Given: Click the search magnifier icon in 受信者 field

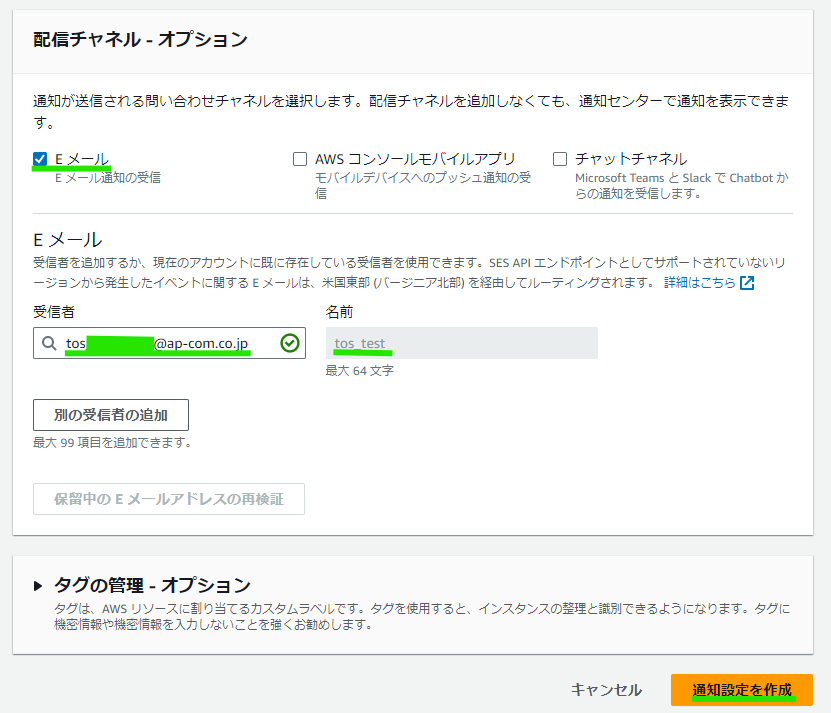Looking at the screenshot, I should (49, 343).
